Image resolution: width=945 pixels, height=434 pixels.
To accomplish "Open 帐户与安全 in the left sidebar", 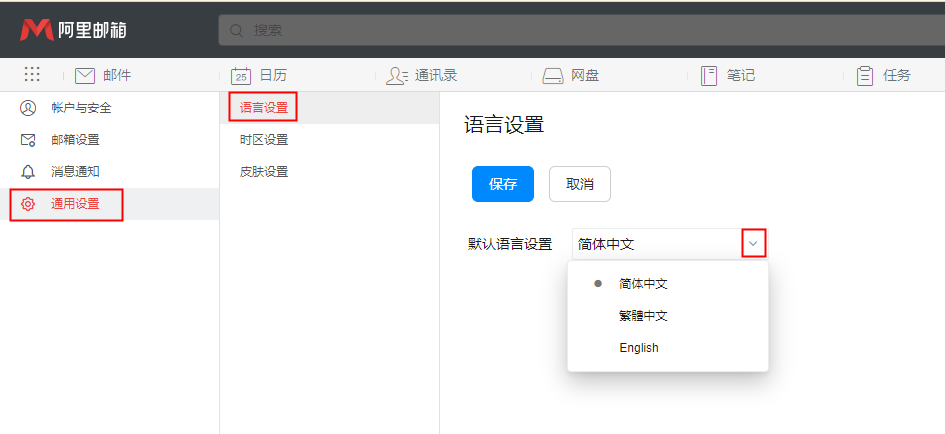I will click(x=81, y=108).
